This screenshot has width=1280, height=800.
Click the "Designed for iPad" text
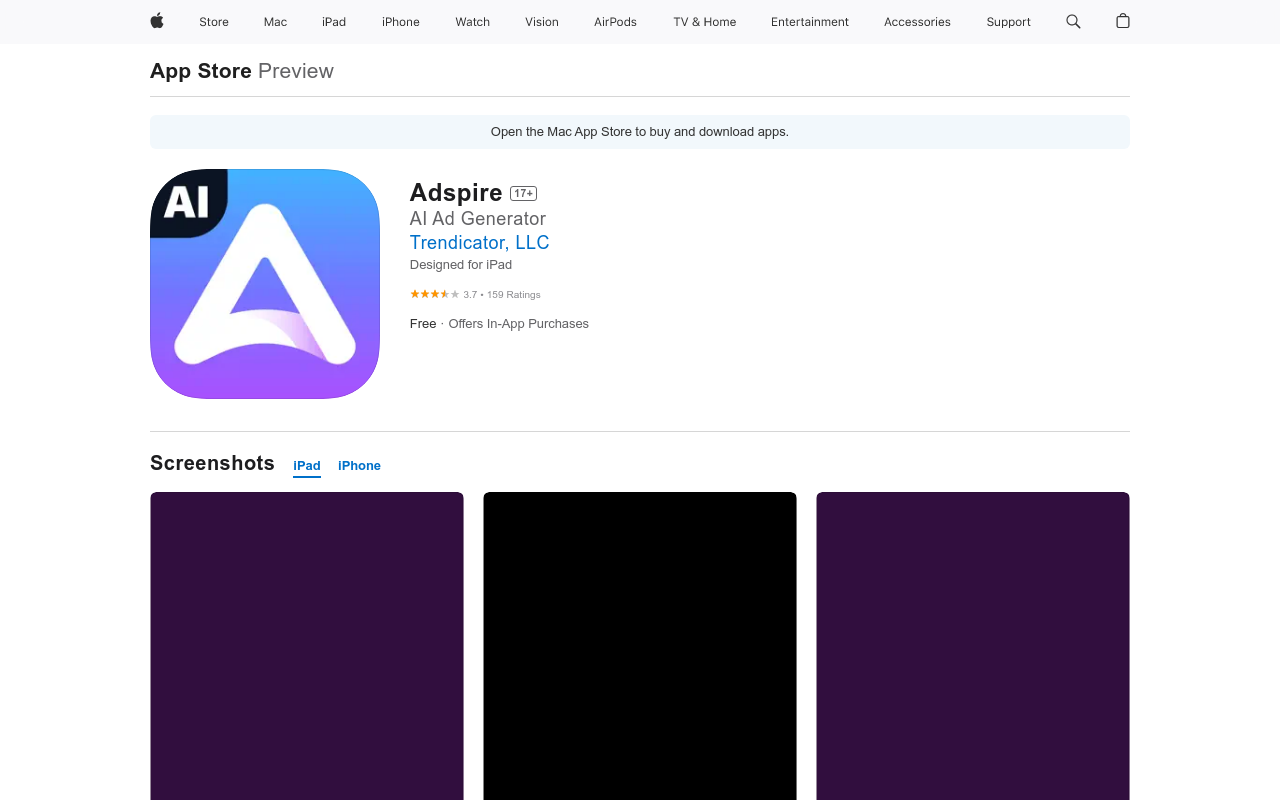click(461, 265)
